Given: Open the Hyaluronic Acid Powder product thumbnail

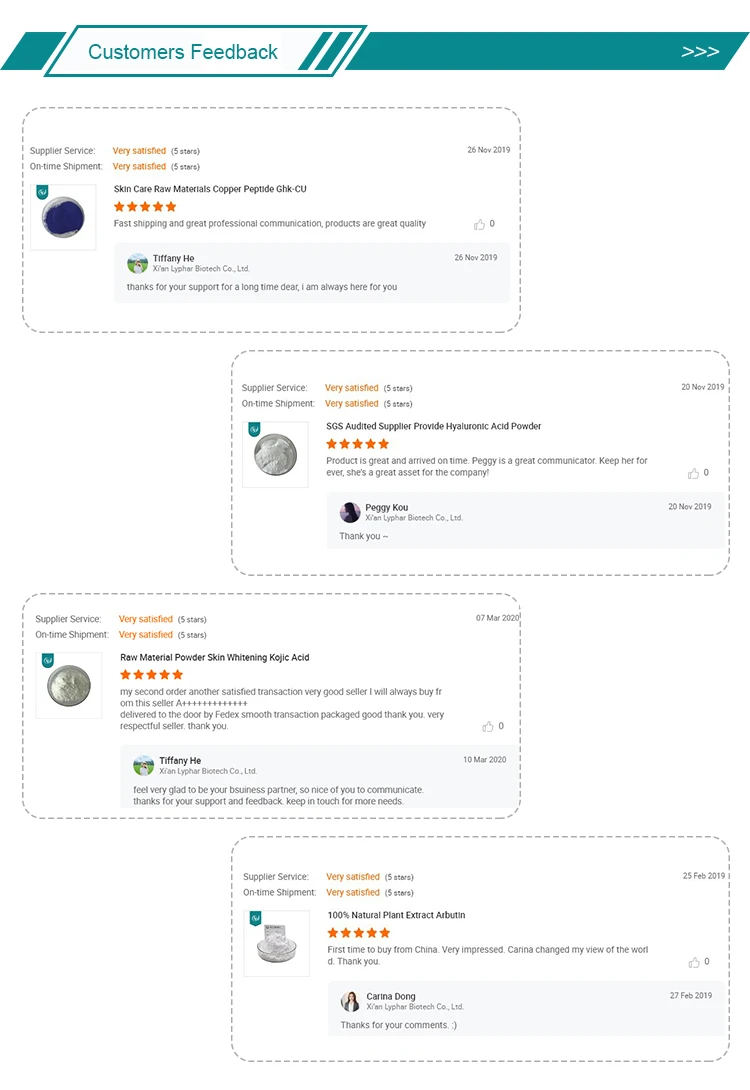Looking at the screenshot, I should pos(275,454).
